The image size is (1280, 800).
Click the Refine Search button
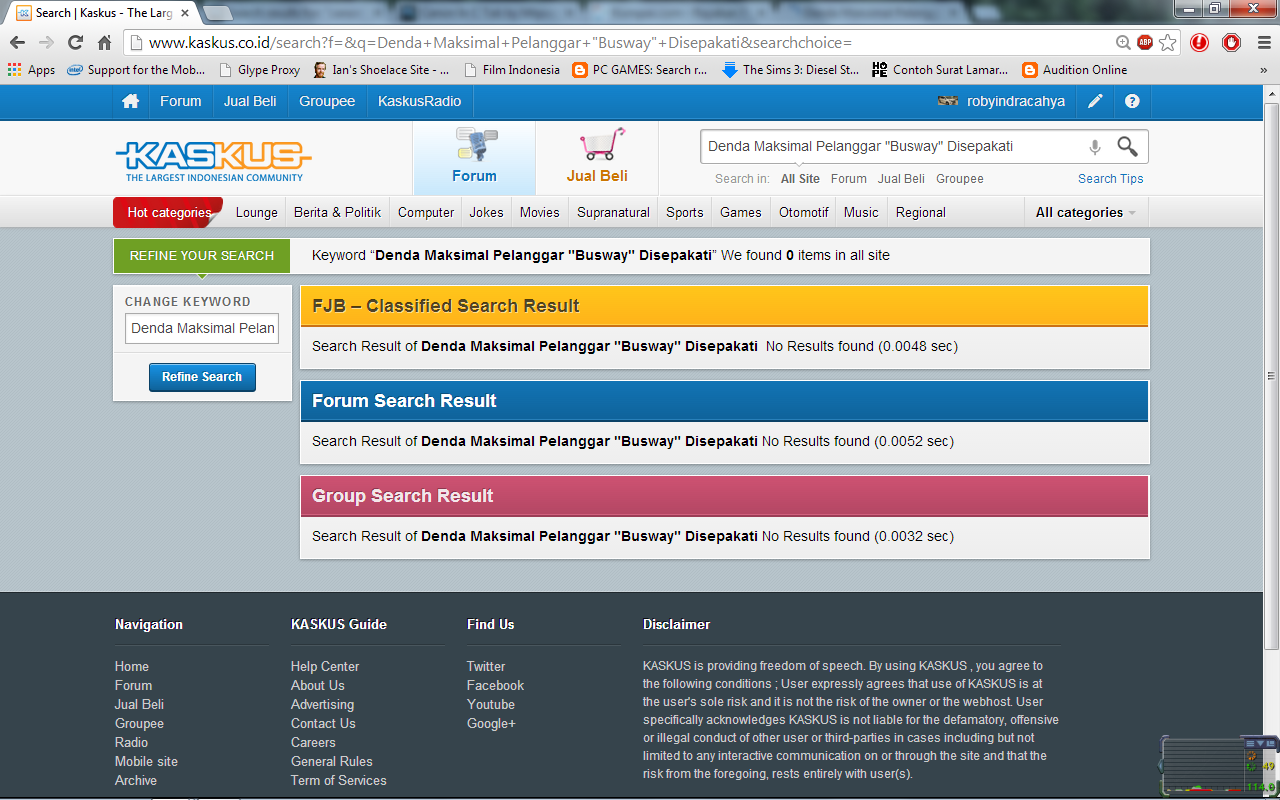tap(202, 377)
